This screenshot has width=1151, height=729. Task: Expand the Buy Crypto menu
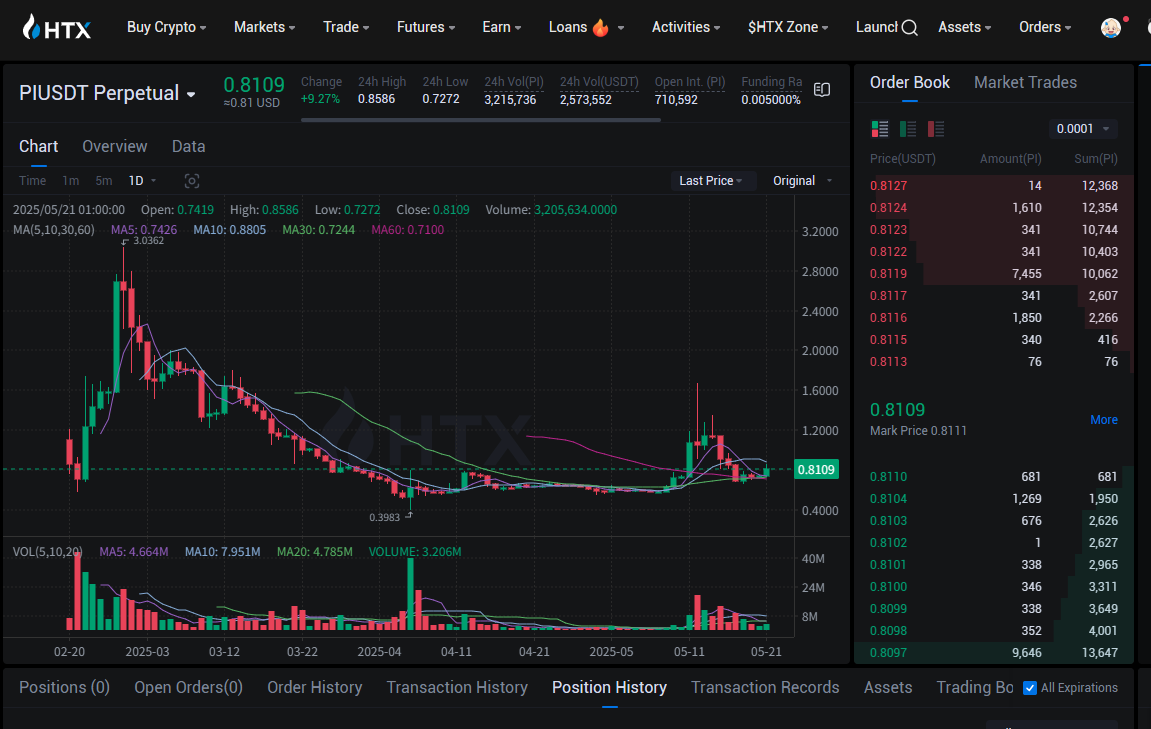[x=167, y=27]
